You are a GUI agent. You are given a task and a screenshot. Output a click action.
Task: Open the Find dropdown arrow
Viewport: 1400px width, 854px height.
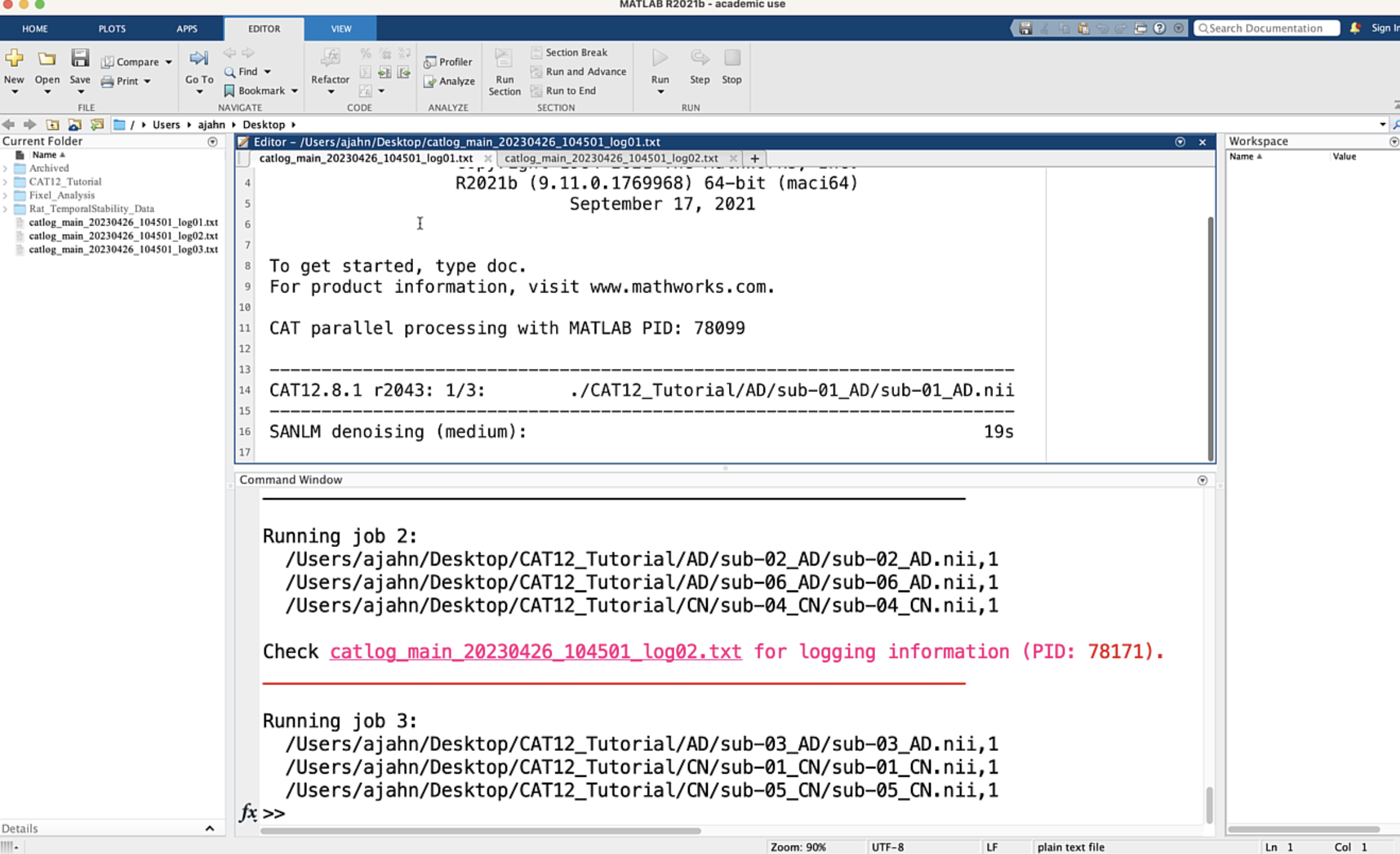(x=267, y=72)
